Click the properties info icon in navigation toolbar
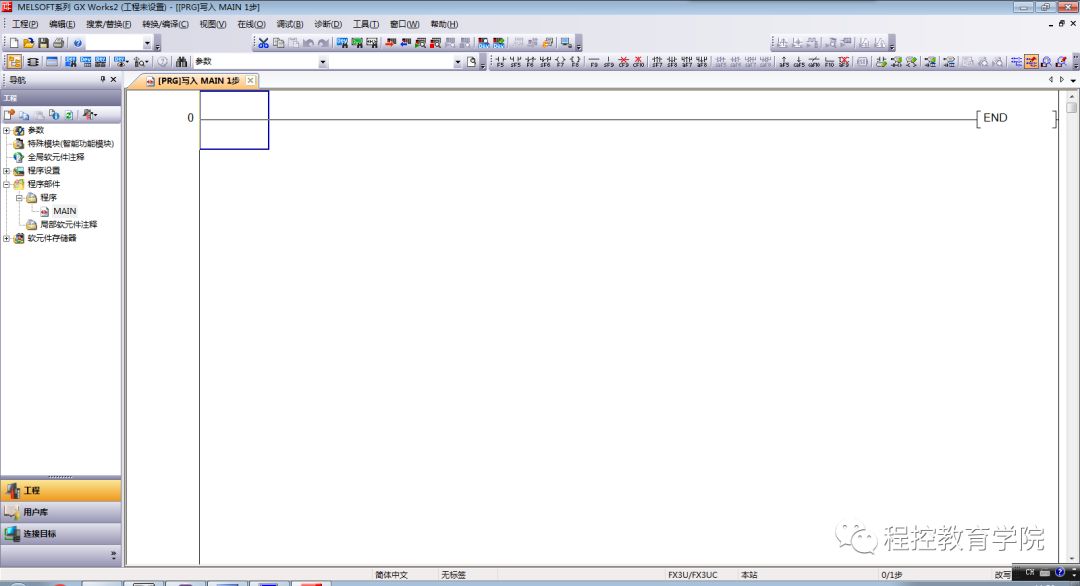 [54, 114]
